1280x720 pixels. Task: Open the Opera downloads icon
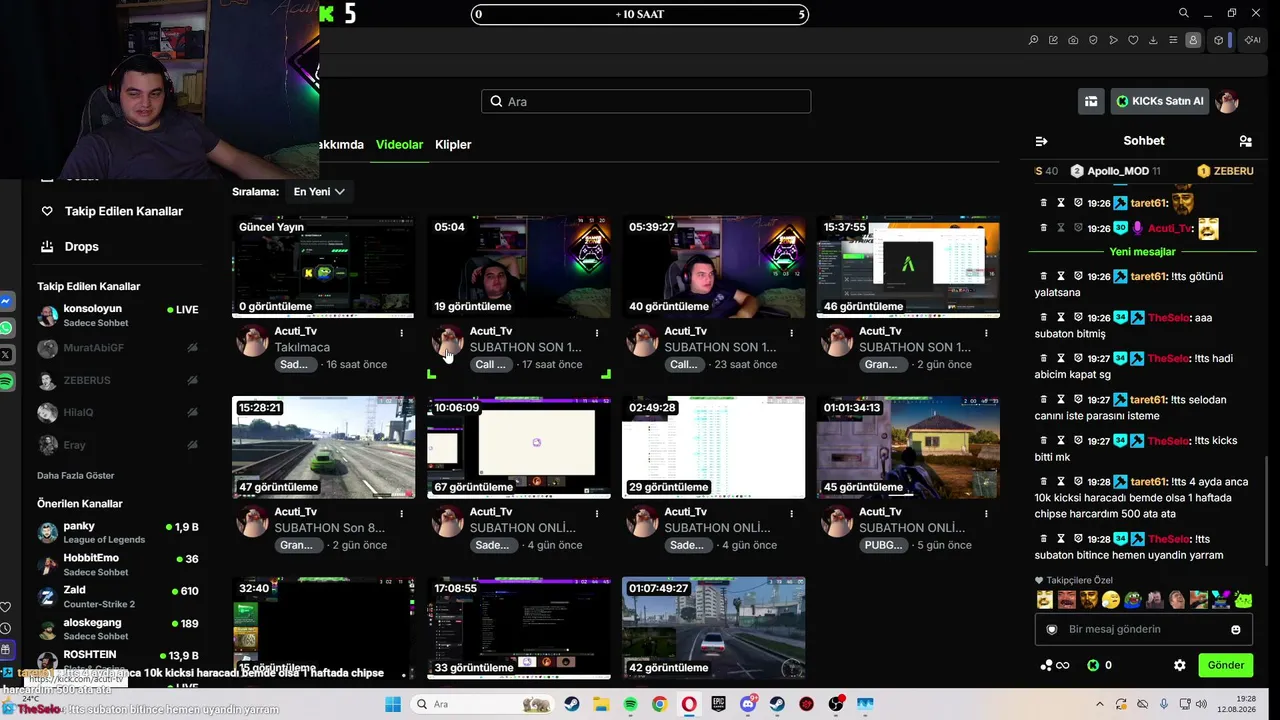pyautogui.click(x=1153, y=40)
